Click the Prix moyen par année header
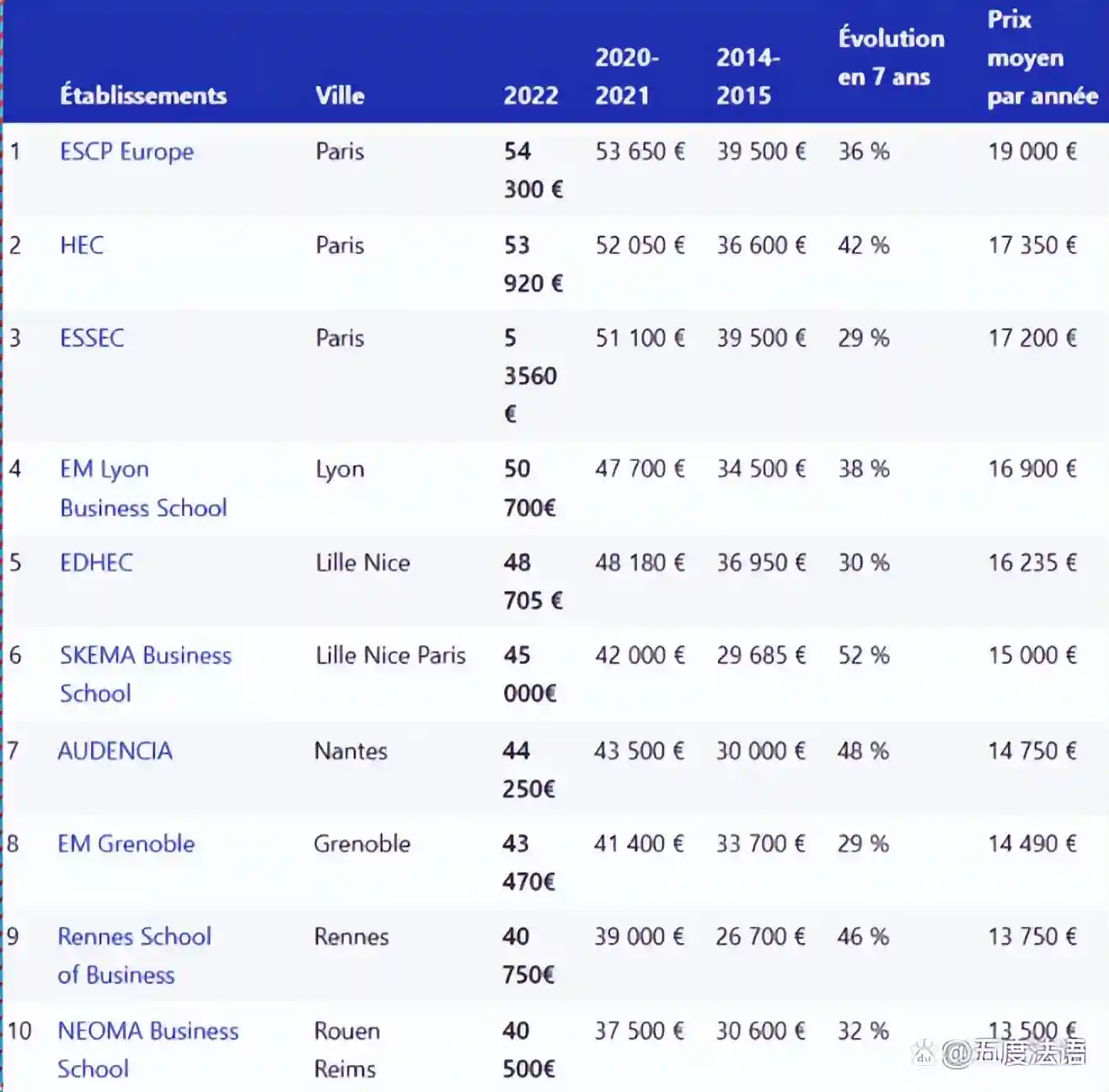Screen dimensions: 1109x1092 [1042, 57]
